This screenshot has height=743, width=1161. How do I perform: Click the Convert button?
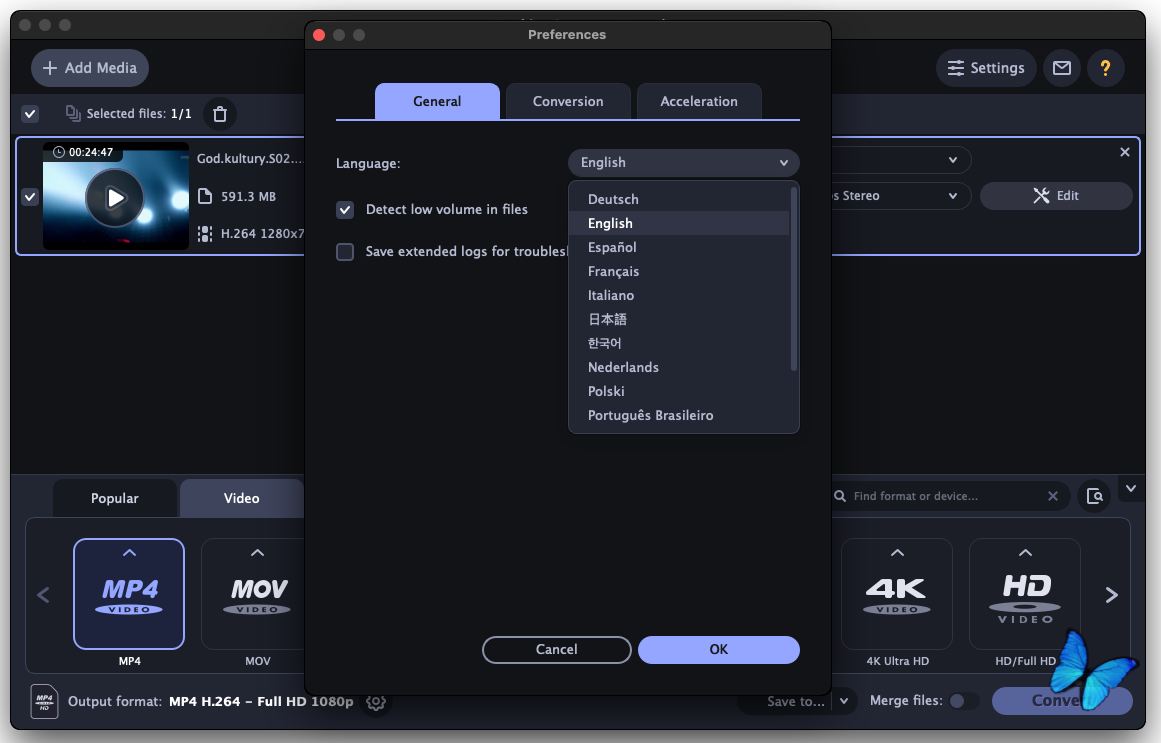(x=1062, y=701)
